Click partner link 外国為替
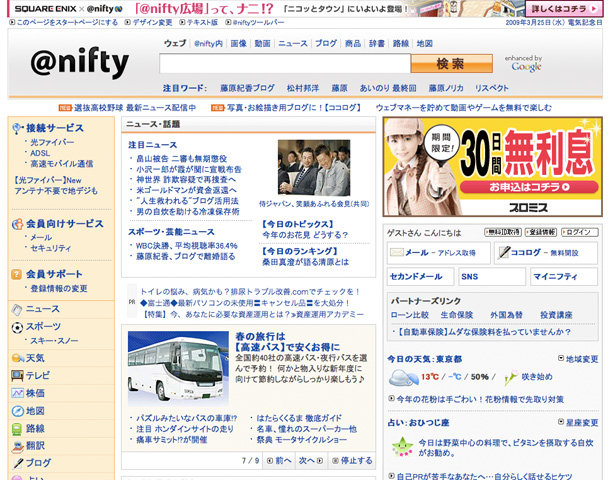 click(506, 315)
